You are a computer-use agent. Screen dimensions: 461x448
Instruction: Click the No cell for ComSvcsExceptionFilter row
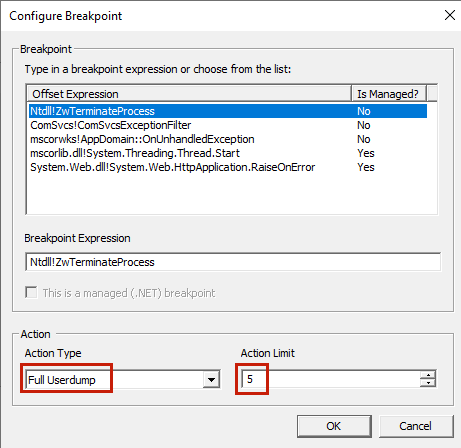pyautogui.click(x=364, y=125)
